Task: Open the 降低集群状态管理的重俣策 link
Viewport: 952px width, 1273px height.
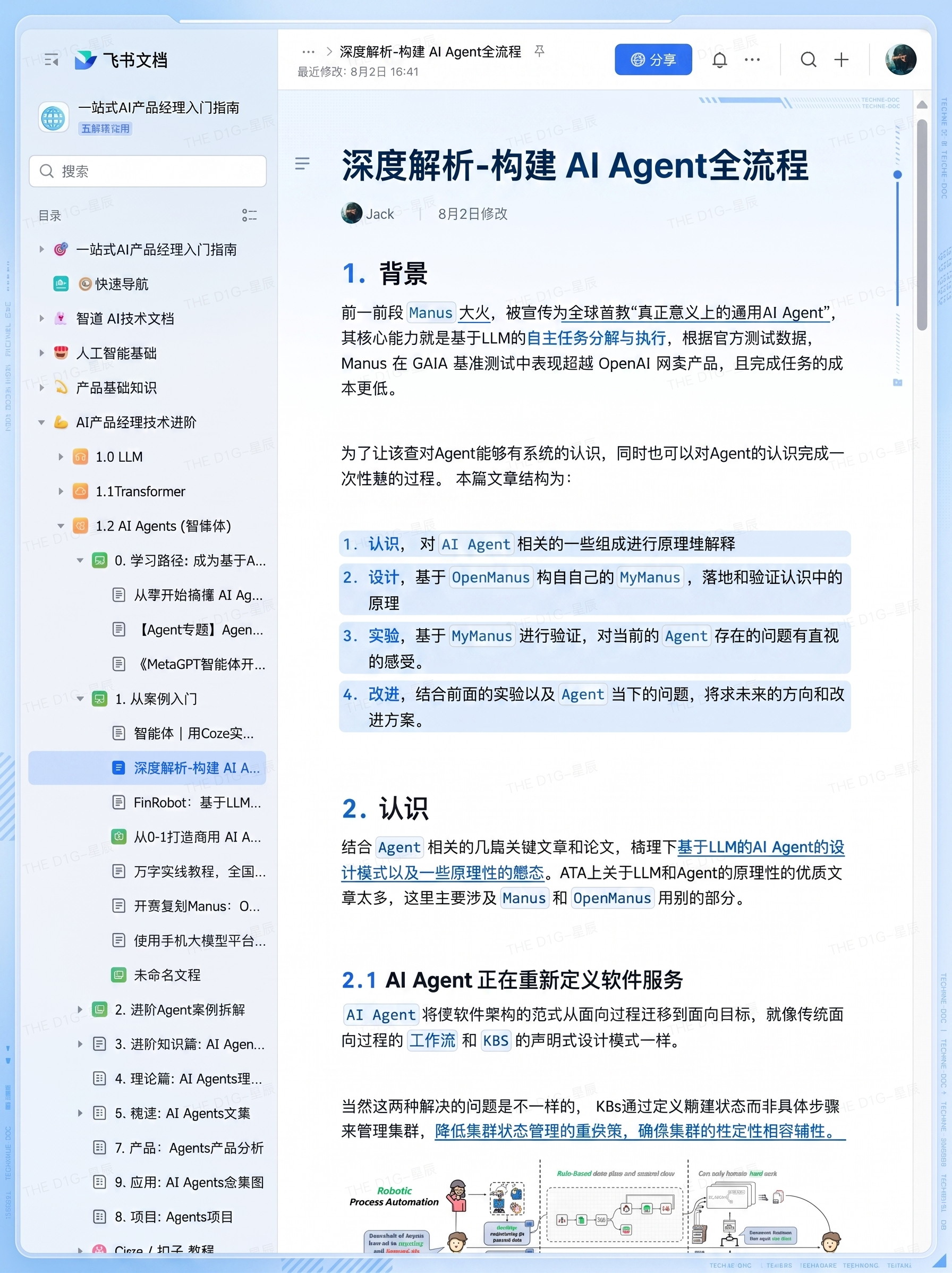Action: (x=529, y=1131)
